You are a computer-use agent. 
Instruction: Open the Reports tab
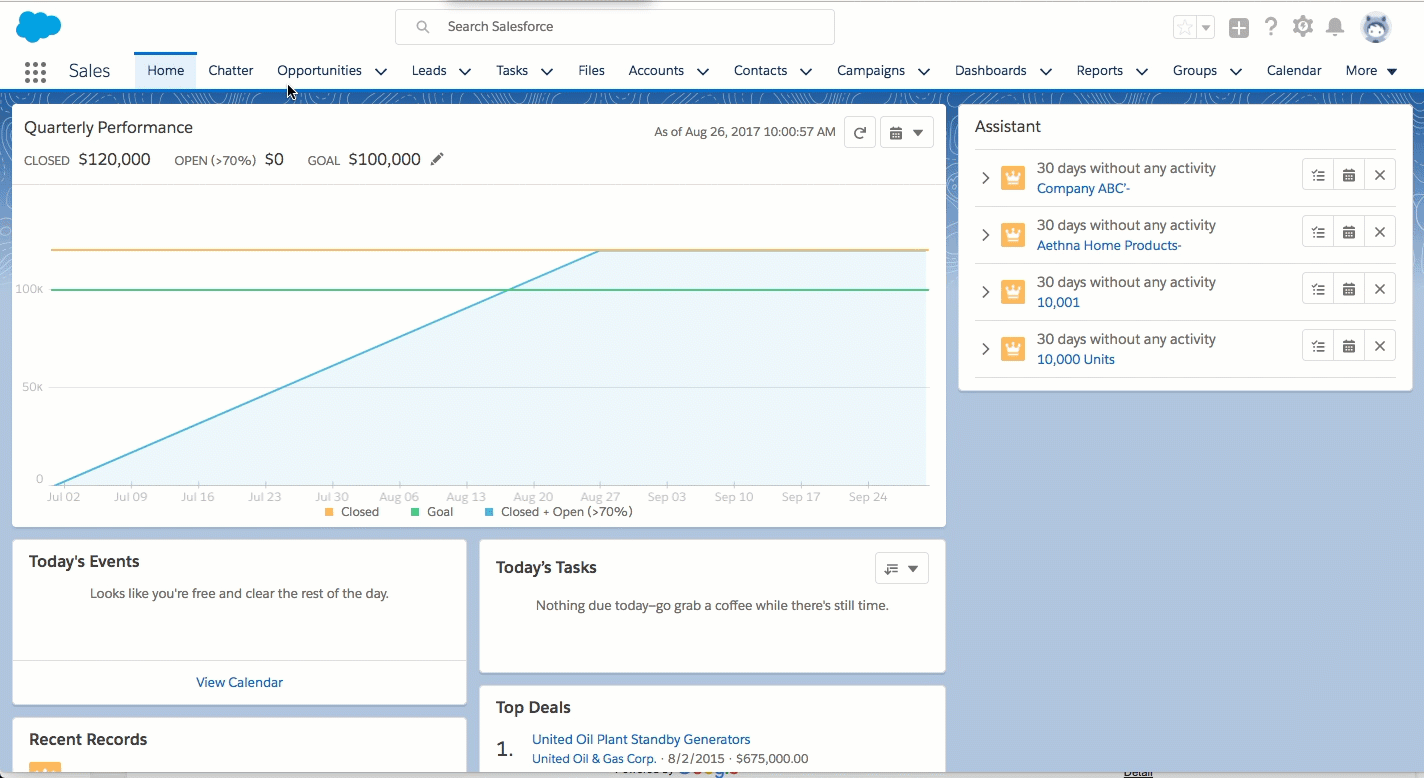pyautogui.click(x=1099, y=71)
